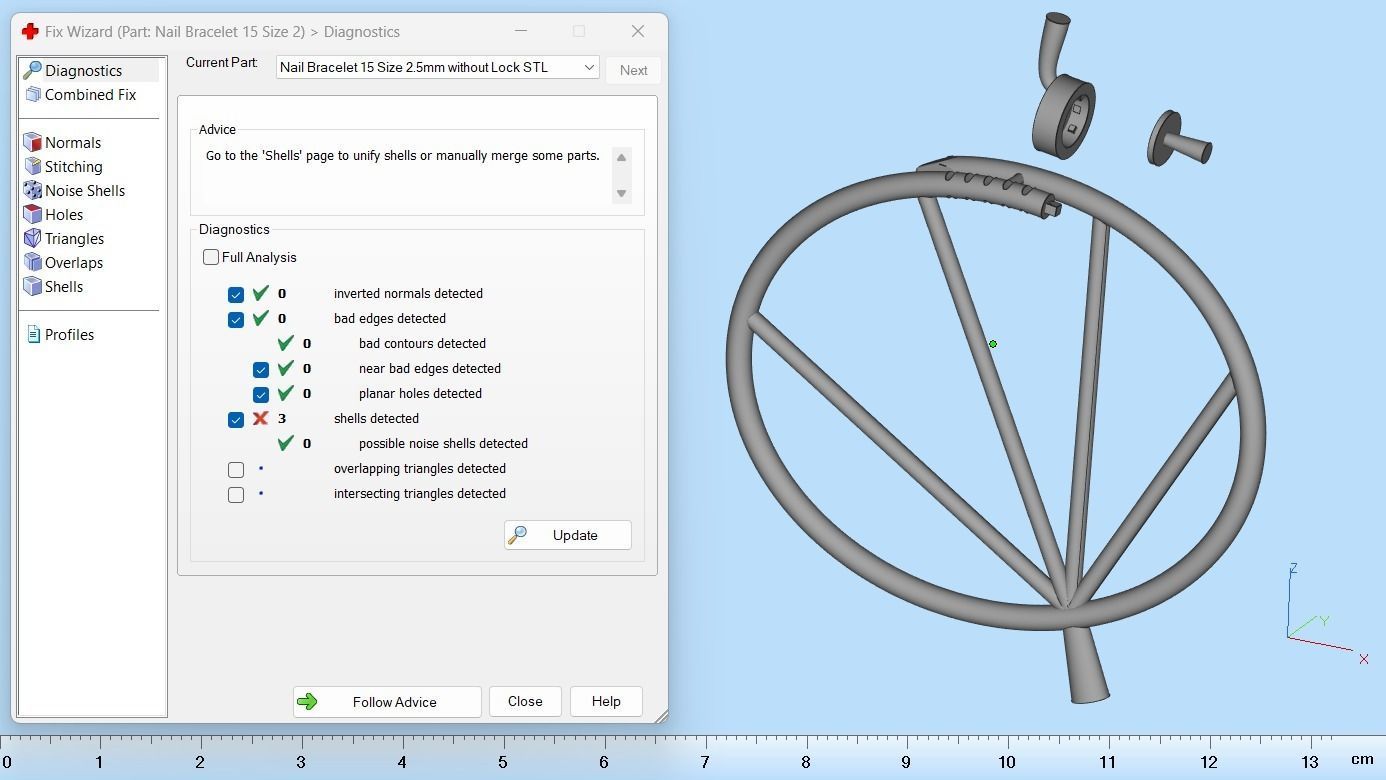Click the Diagnostics magnifier icon in sidebar

[32, 70]
